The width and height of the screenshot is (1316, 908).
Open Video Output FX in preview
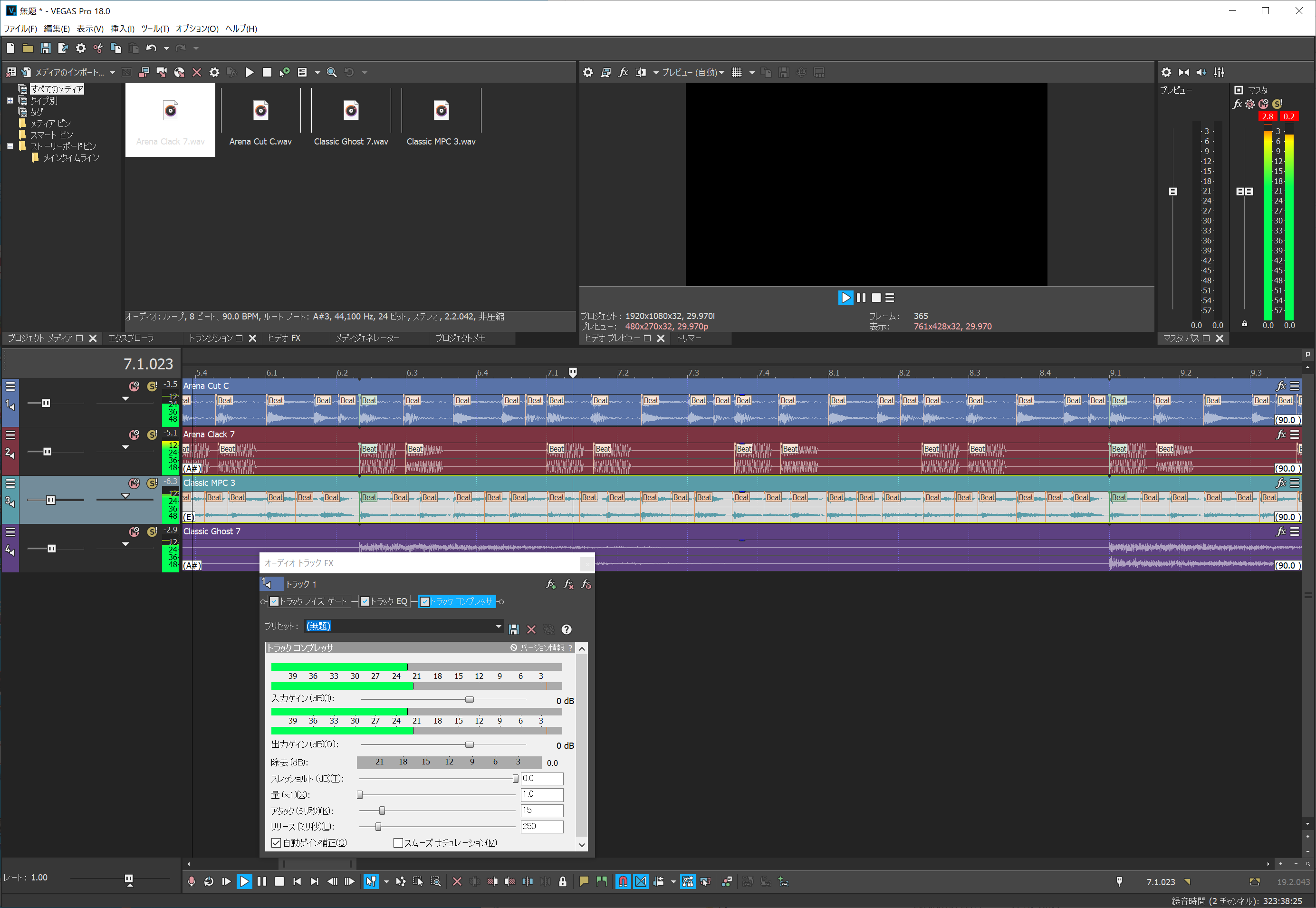click(x=624, y=72)
